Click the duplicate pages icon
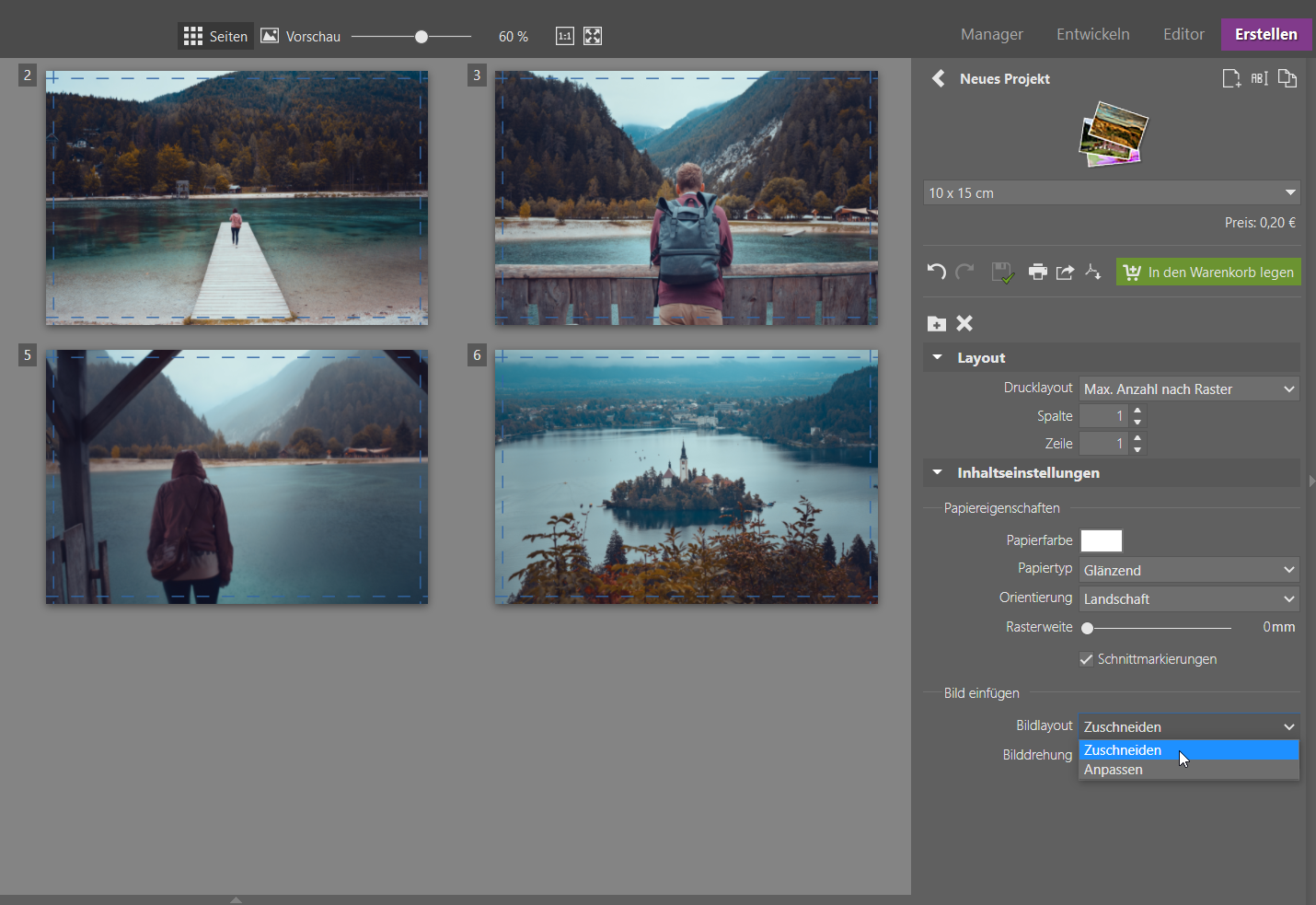Screen dimensions: 1316x905 point(1287,78)
